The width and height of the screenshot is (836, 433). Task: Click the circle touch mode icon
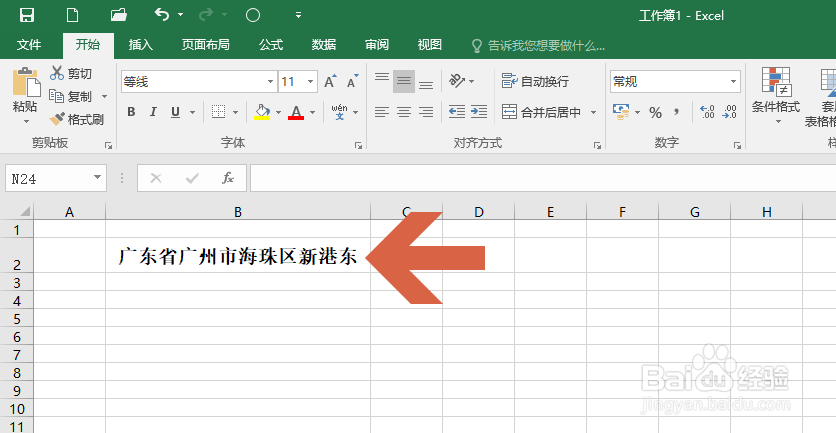click(253, 15)
